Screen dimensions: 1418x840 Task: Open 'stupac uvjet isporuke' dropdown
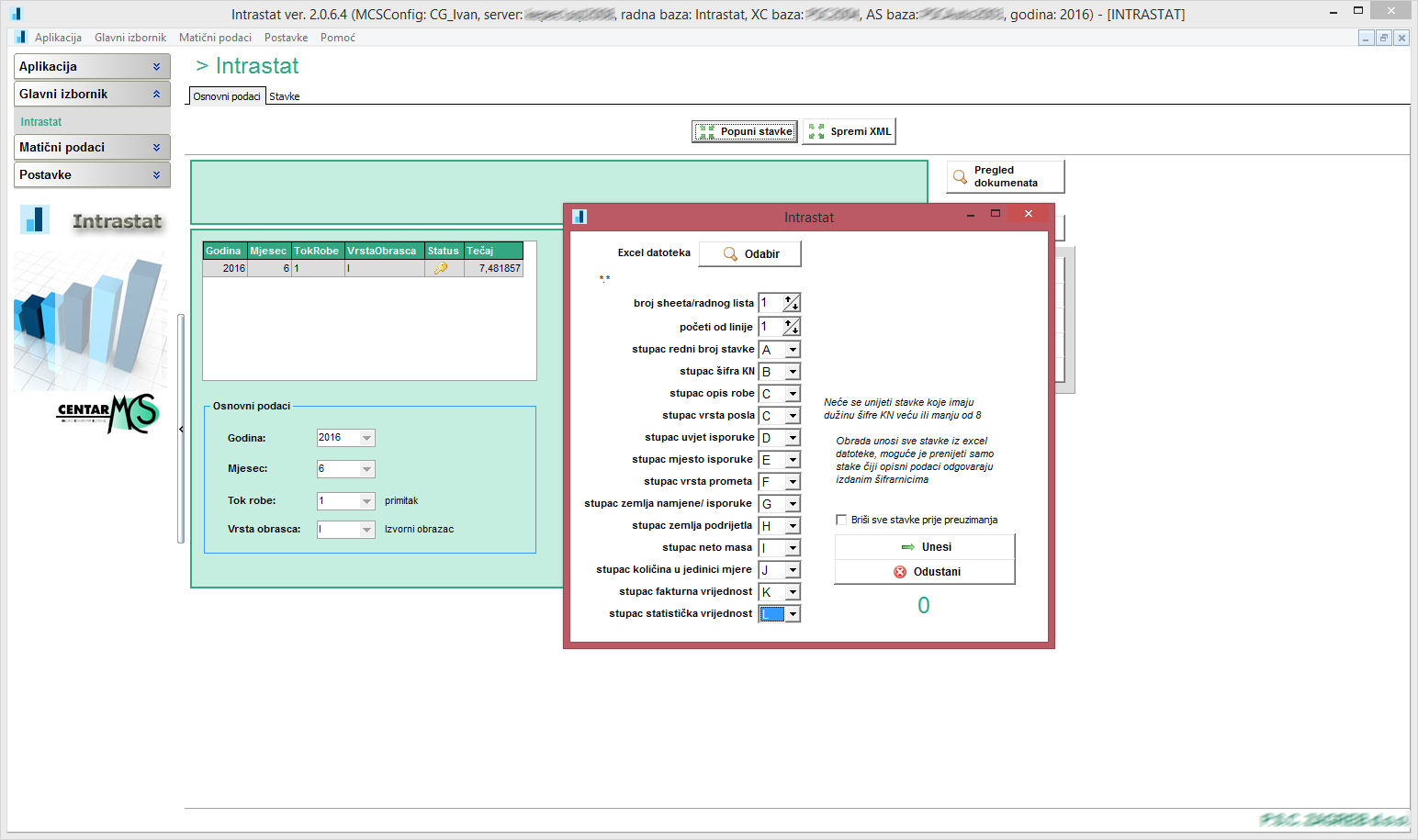[793, 438]
